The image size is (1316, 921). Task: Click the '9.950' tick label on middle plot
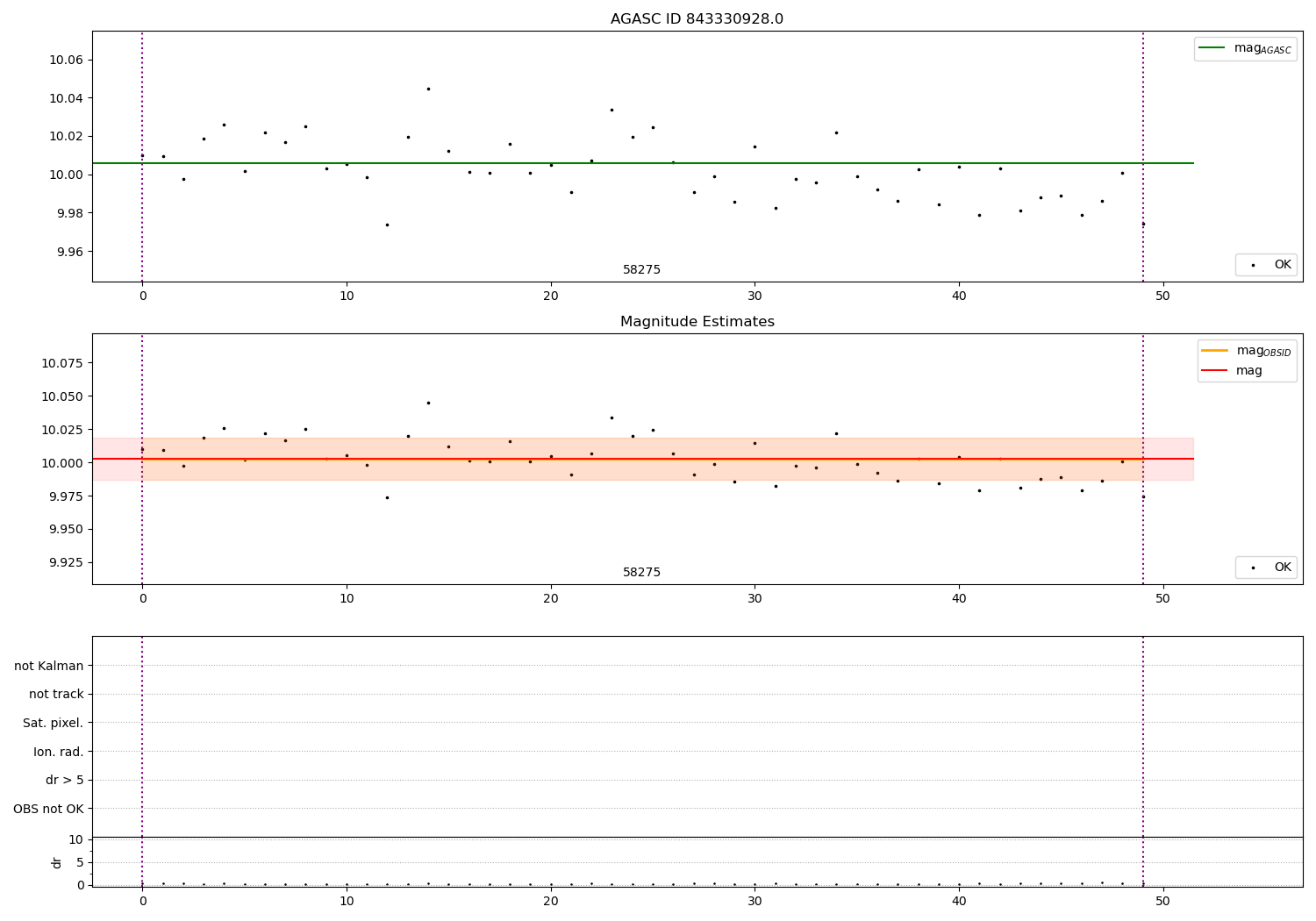[x=66, y=530]
